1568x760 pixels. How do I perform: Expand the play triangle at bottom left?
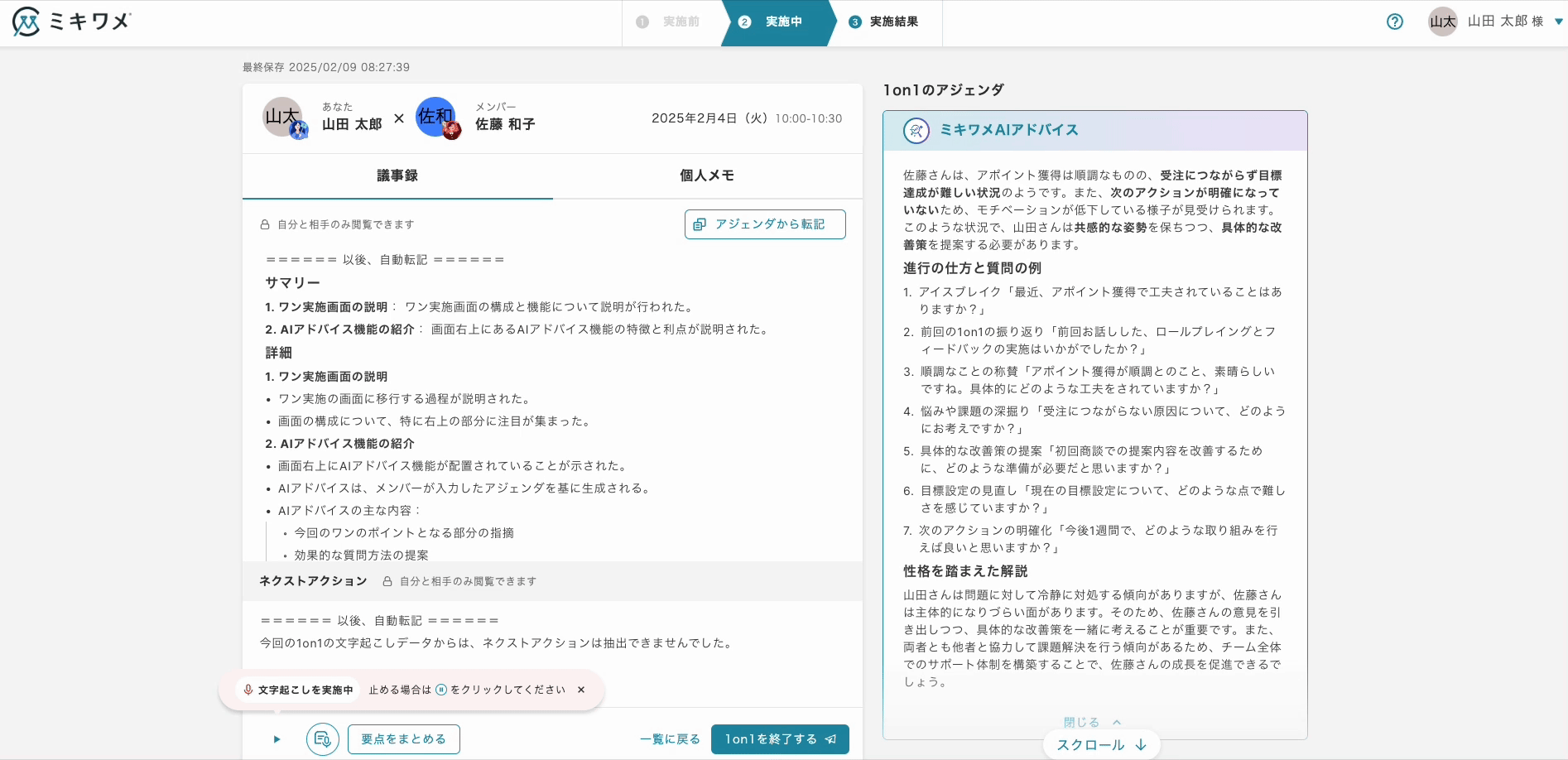277,739
